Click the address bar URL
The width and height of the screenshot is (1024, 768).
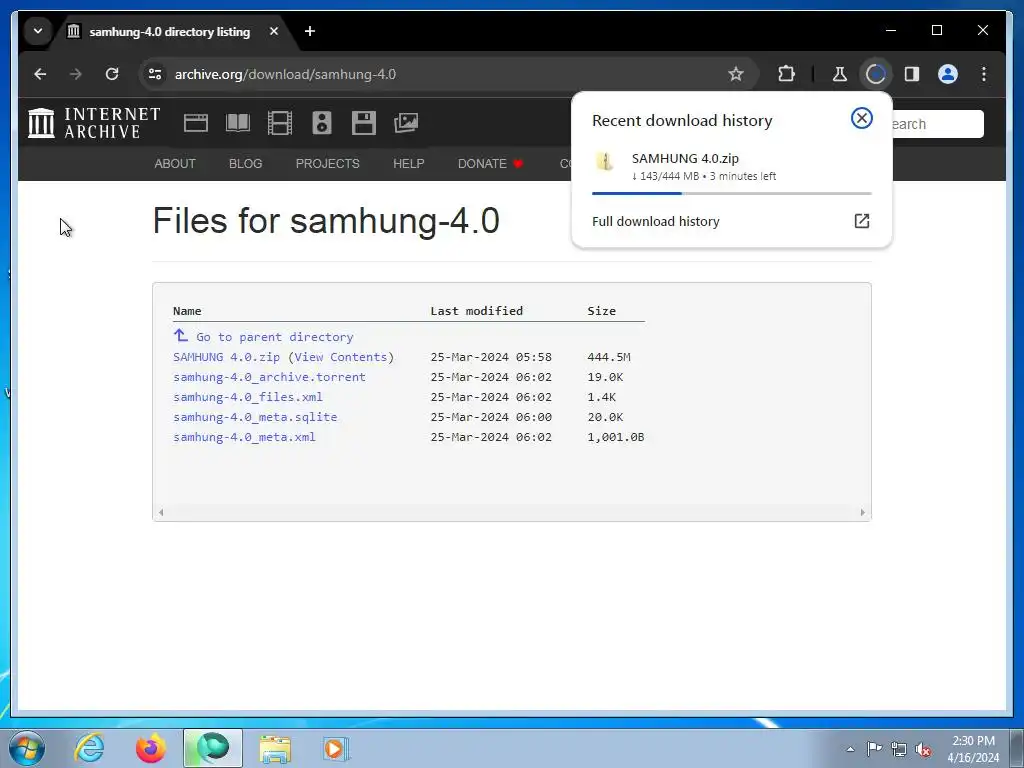point(285,74)
